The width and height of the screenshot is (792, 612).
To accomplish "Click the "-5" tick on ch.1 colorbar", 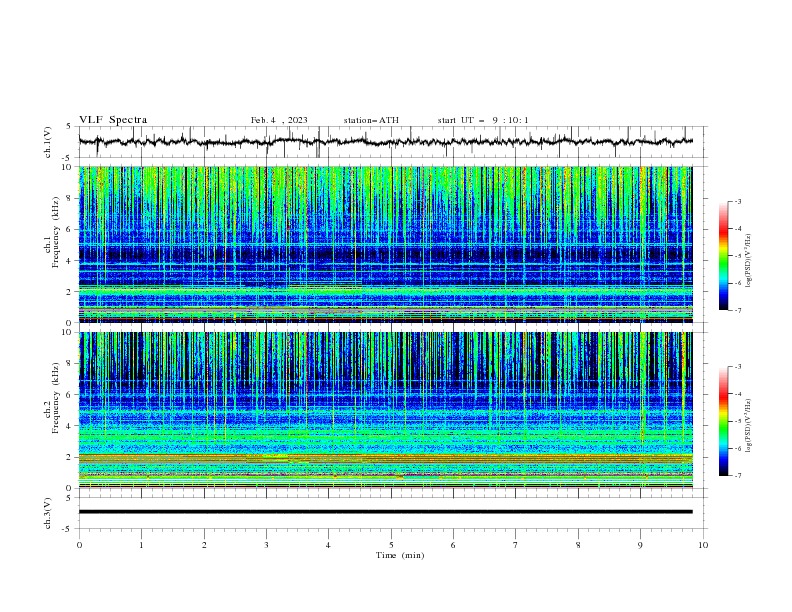I will pyautogui.click(x=737, y=256).
